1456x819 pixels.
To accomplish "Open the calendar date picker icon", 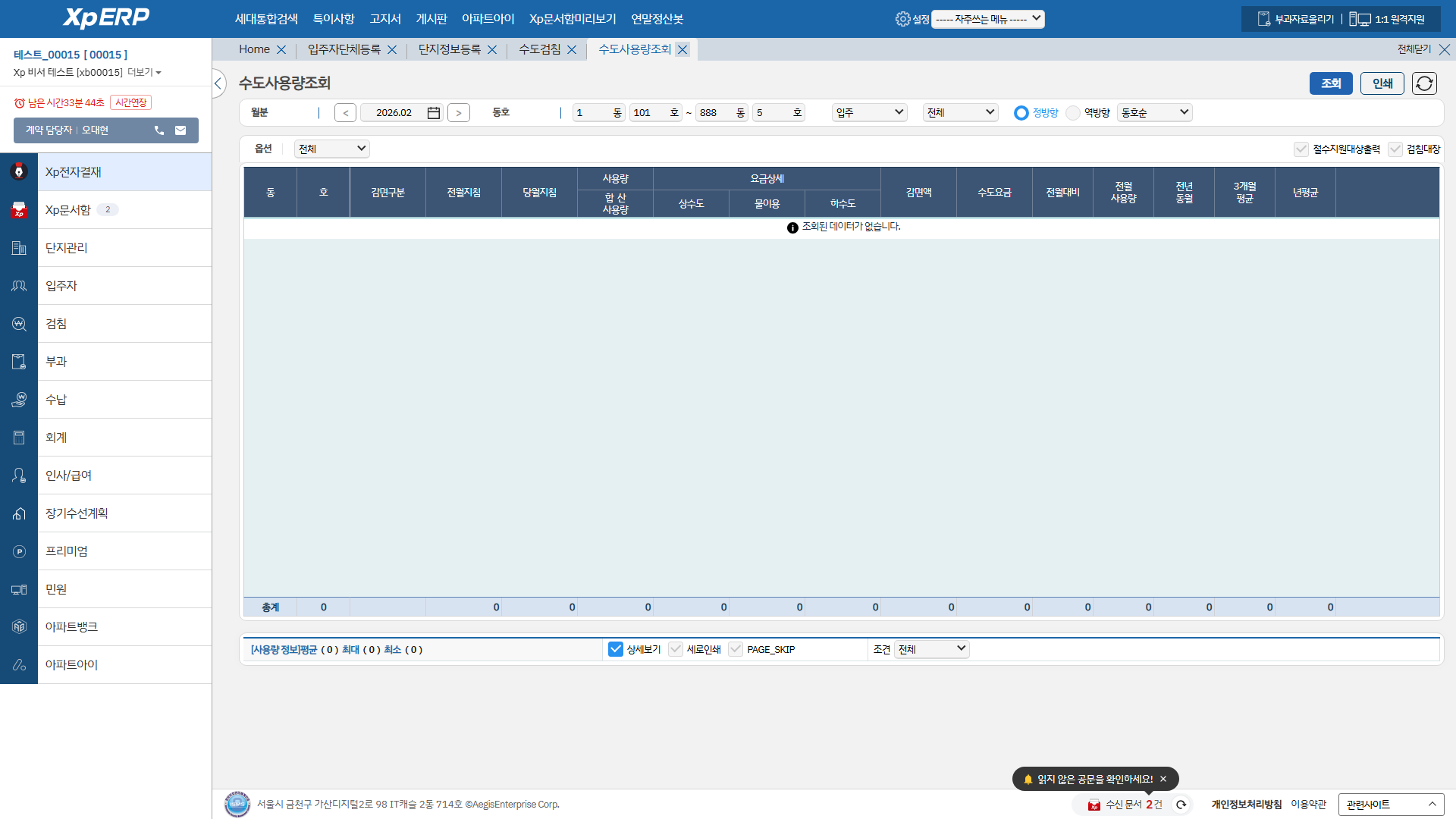I will coord(434,113).
